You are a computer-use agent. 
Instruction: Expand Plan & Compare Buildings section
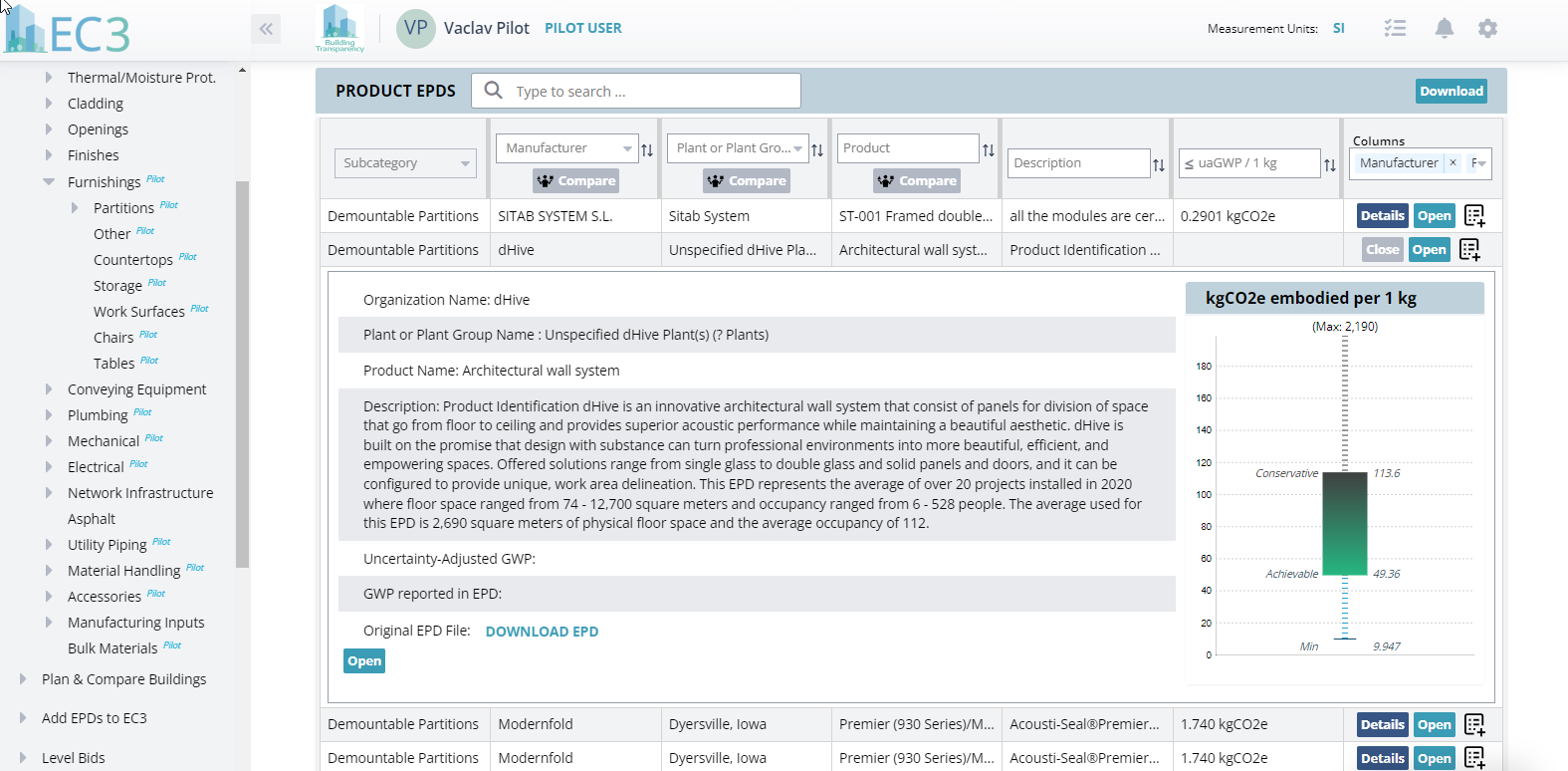(x=23, y=678)
